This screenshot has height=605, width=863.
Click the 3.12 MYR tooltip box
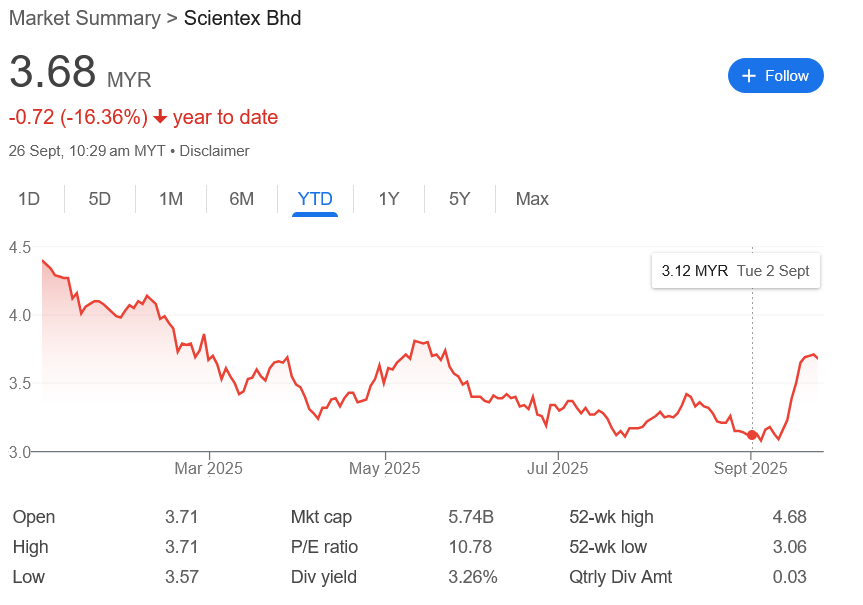[735, 271]
